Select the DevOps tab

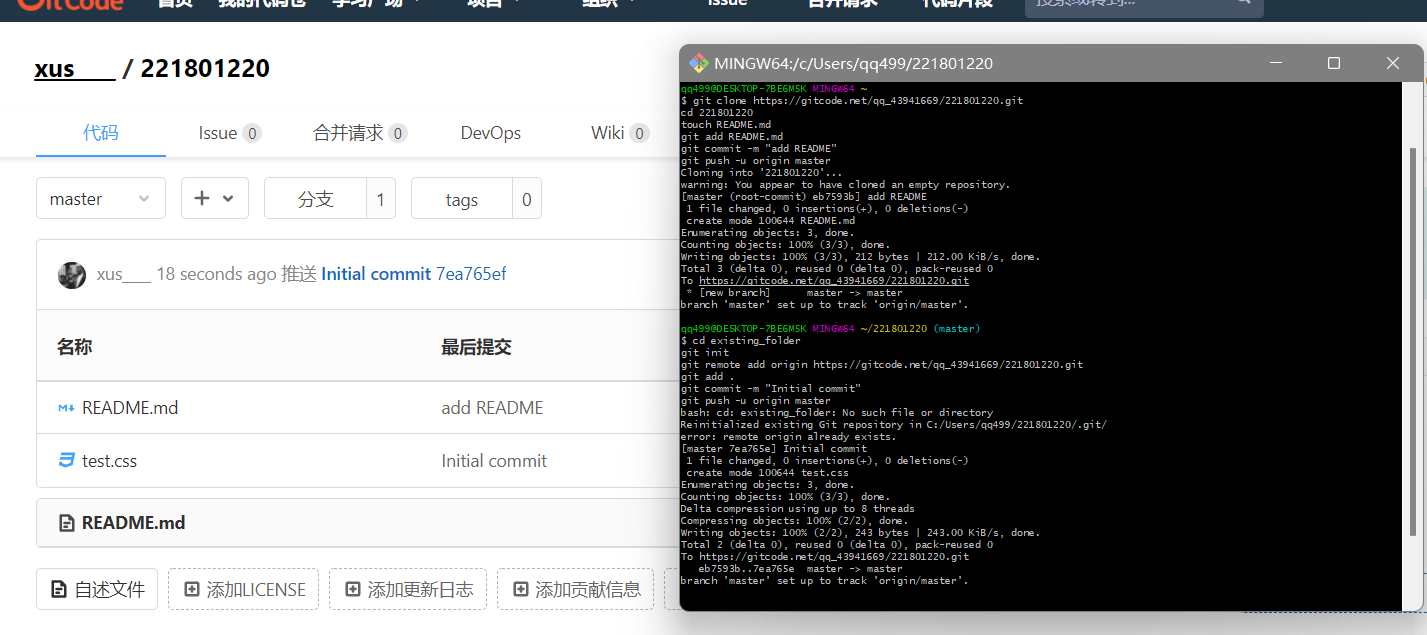pyautogui.click(x=490, y=133)
